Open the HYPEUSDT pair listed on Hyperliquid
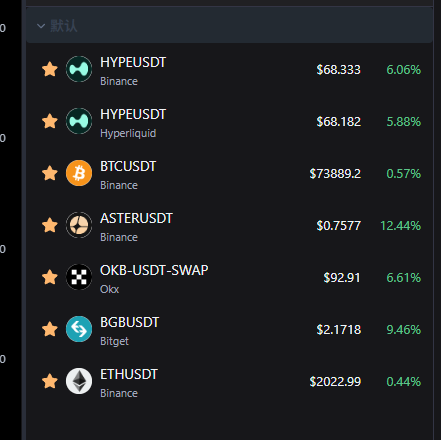This screenshot has width=441, height=440. coord(133,115)
